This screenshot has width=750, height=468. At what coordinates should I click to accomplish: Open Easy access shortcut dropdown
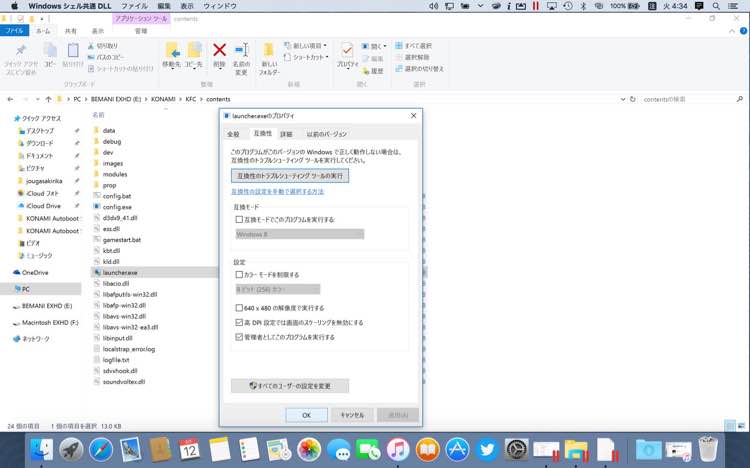(306, 57)
